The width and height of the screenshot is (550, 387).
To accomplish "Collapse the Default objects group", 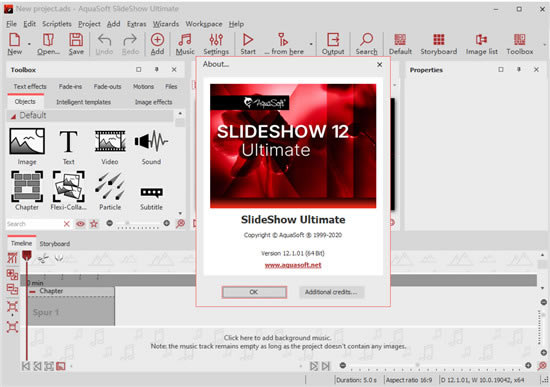I will (13, 116).
